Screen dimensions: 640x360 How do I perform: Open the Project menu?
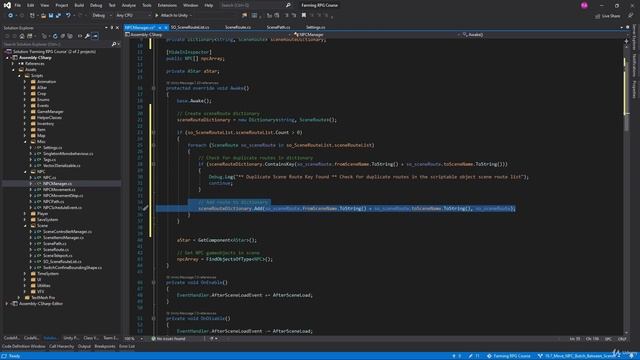(62, 5)
